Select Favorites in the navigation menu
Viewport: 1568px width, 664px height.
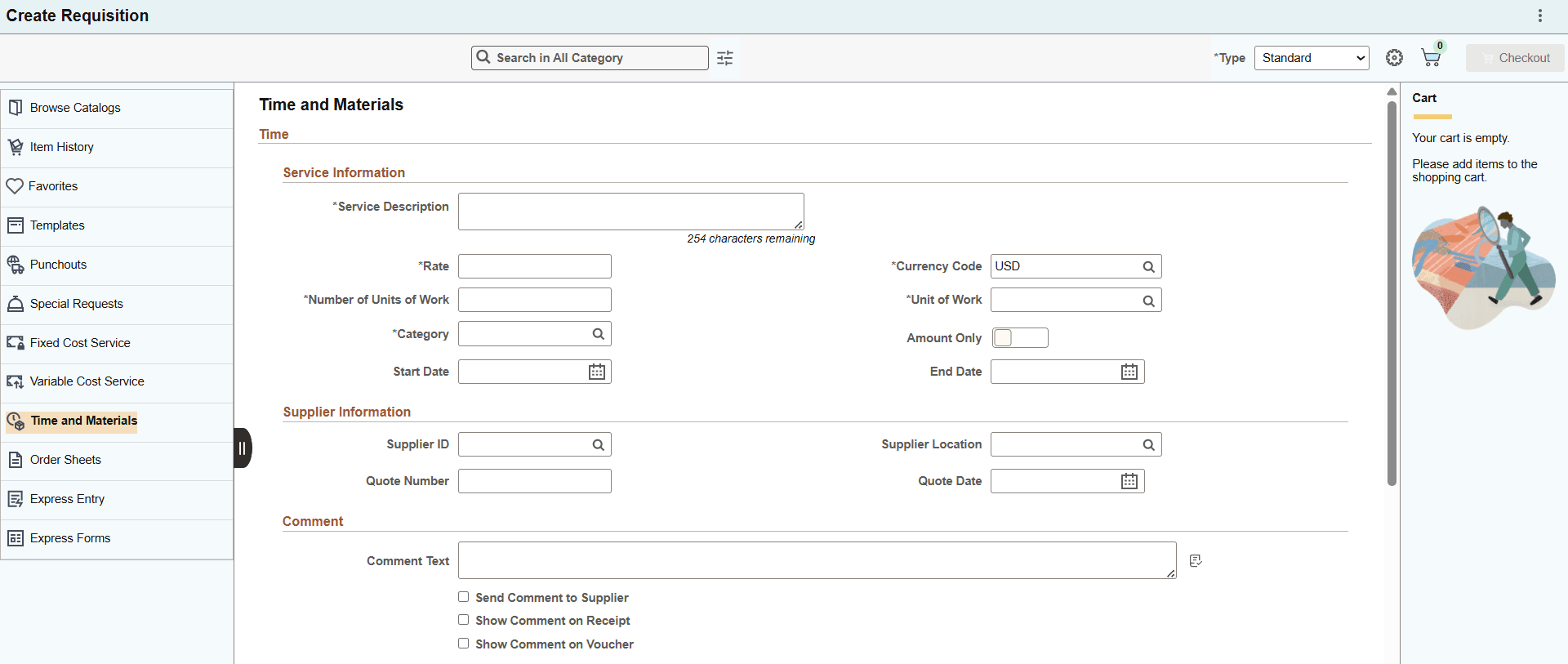tap(117, 186)
